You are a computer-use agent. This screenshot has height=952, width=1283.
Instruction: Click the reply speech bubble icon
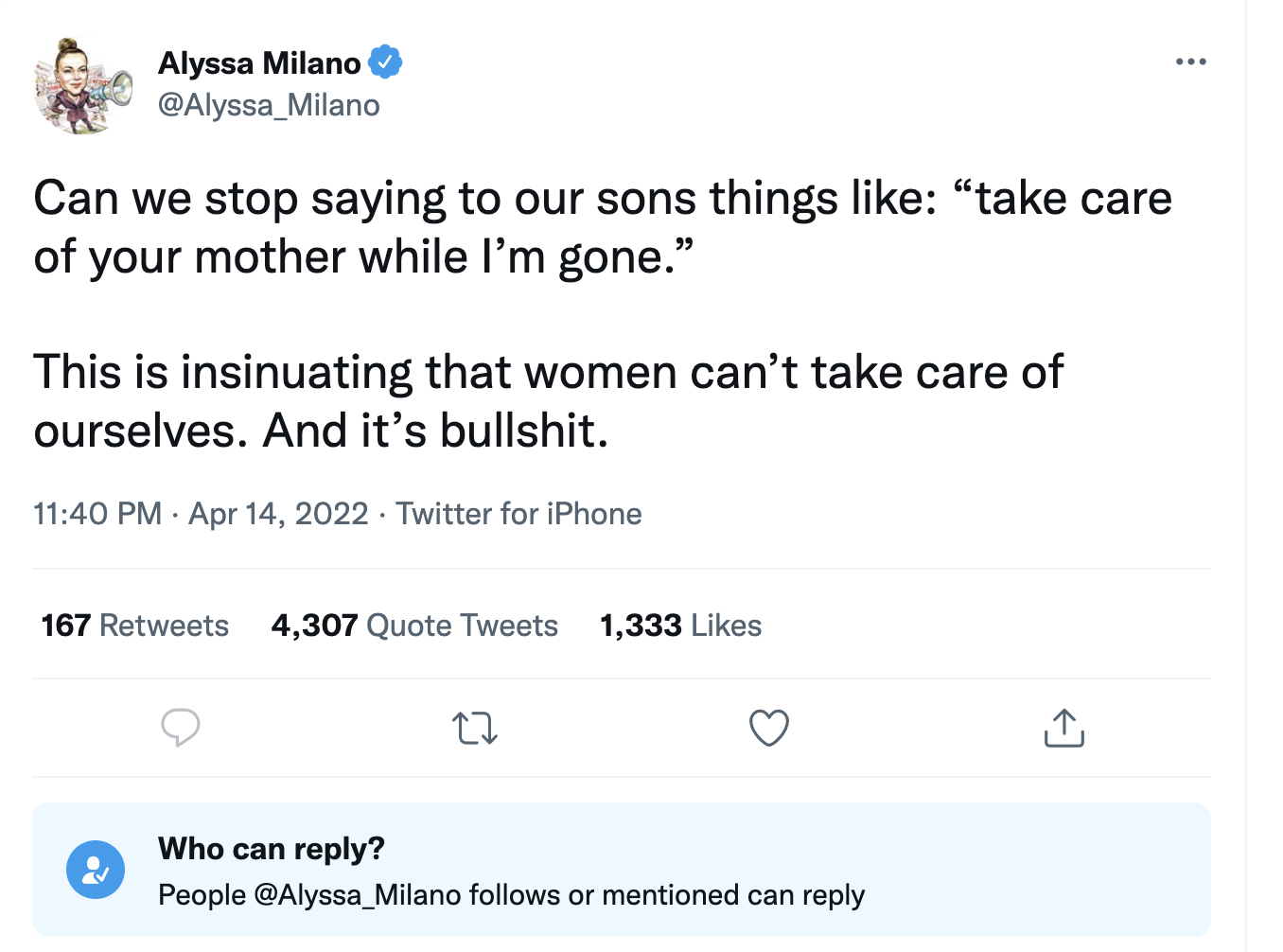click(x=180, y=728)
